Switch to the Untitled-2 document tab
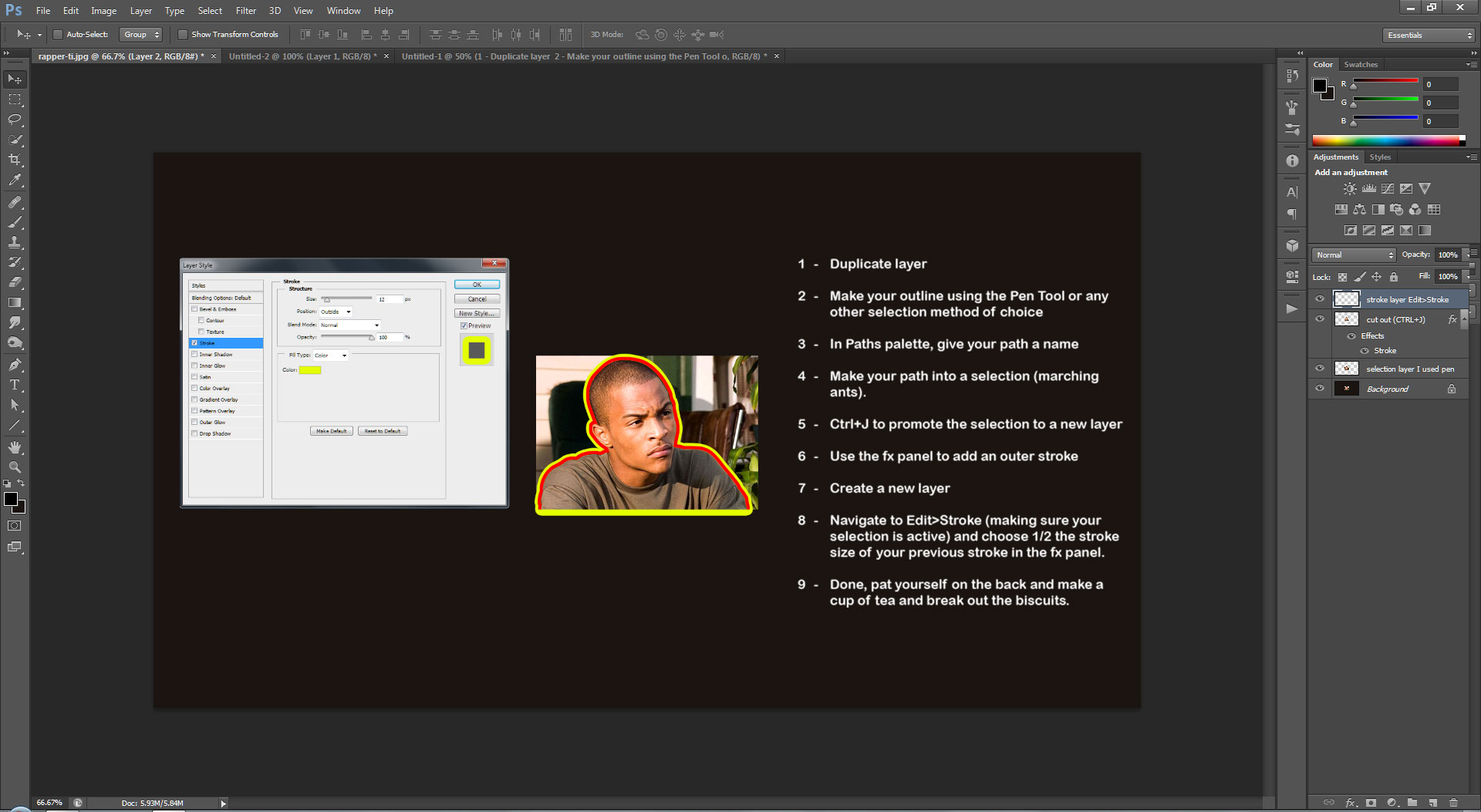 pos(302,56)
